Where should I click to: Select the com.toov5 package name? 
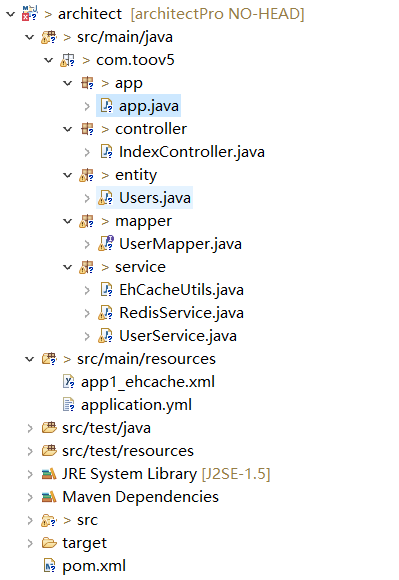(x=135, y=60)
